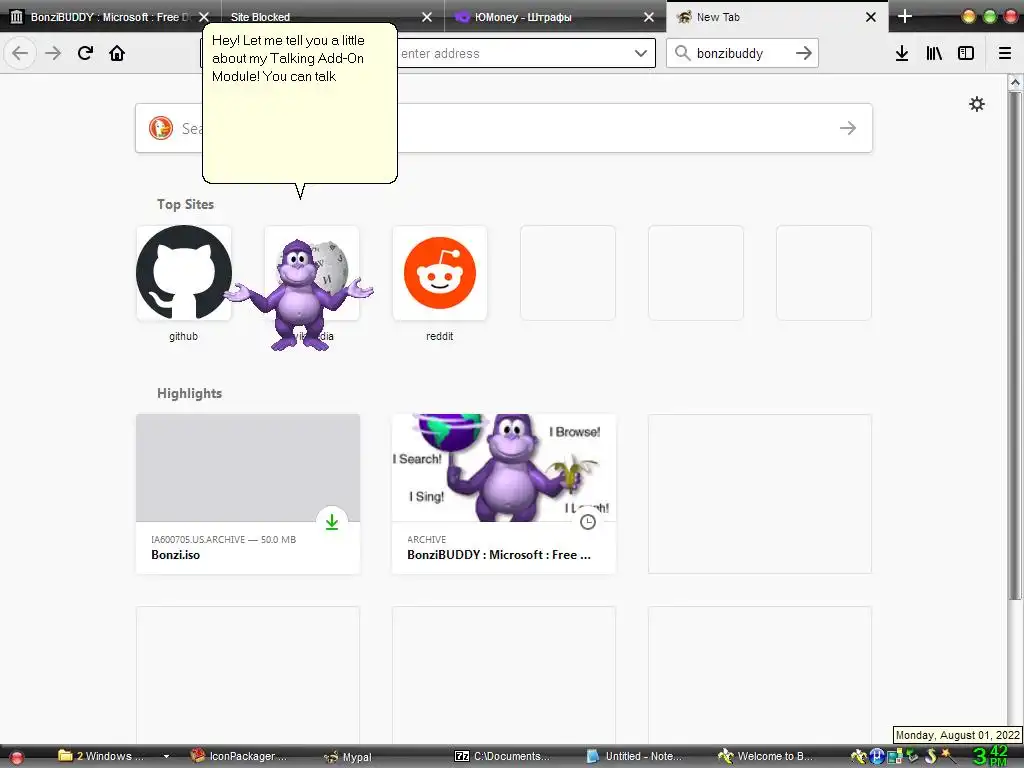1024x768 pixels.
Task: Click the taskbar clock showing 3:42 PM
Action: (x=991, y=756)
